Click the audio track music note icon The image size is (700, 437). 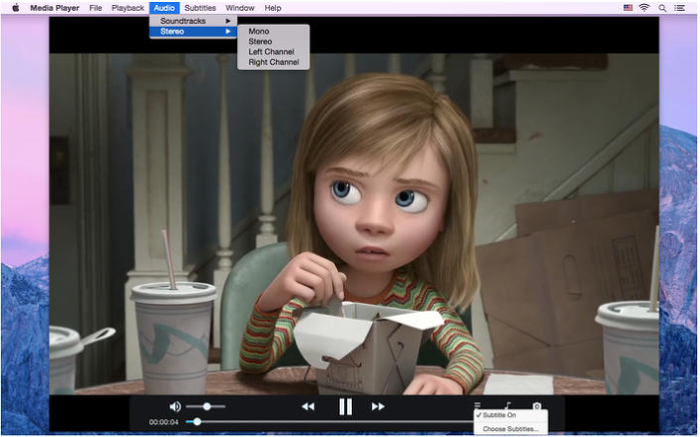[508, 405]
